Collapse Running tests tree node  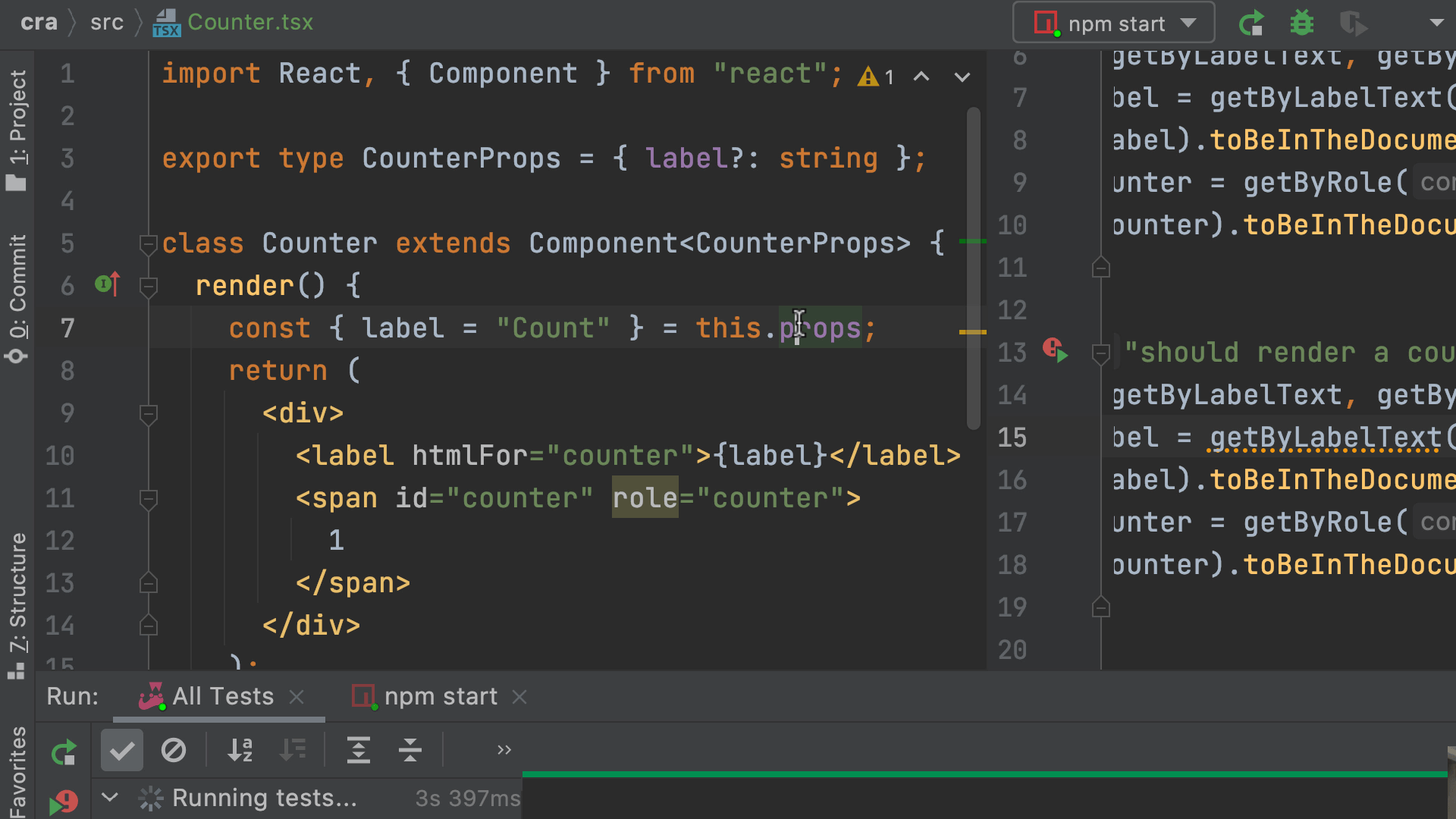110,798
